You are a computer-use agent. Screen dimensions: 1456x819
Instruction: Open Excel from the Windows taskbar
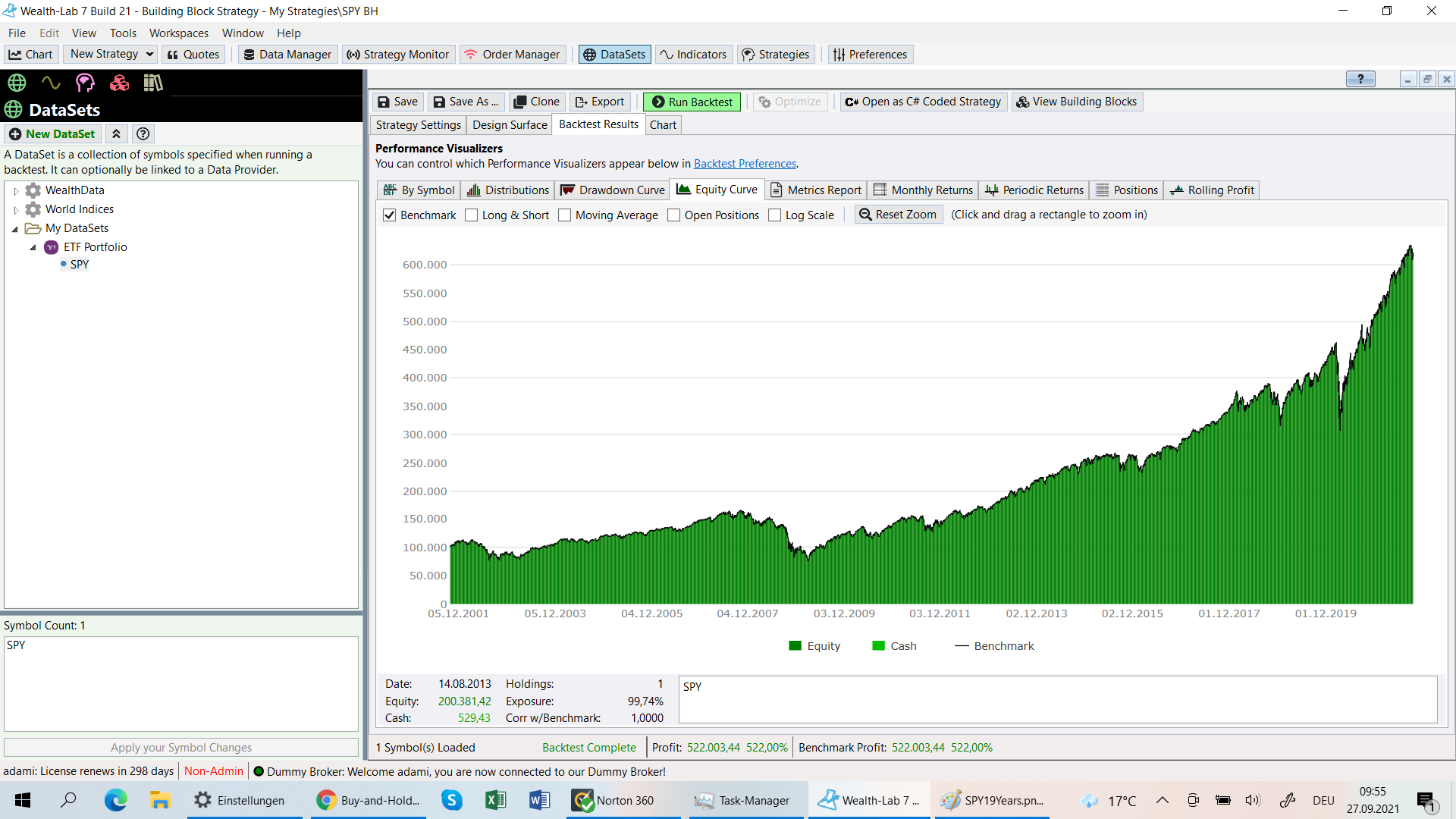(x=495, y=800)
